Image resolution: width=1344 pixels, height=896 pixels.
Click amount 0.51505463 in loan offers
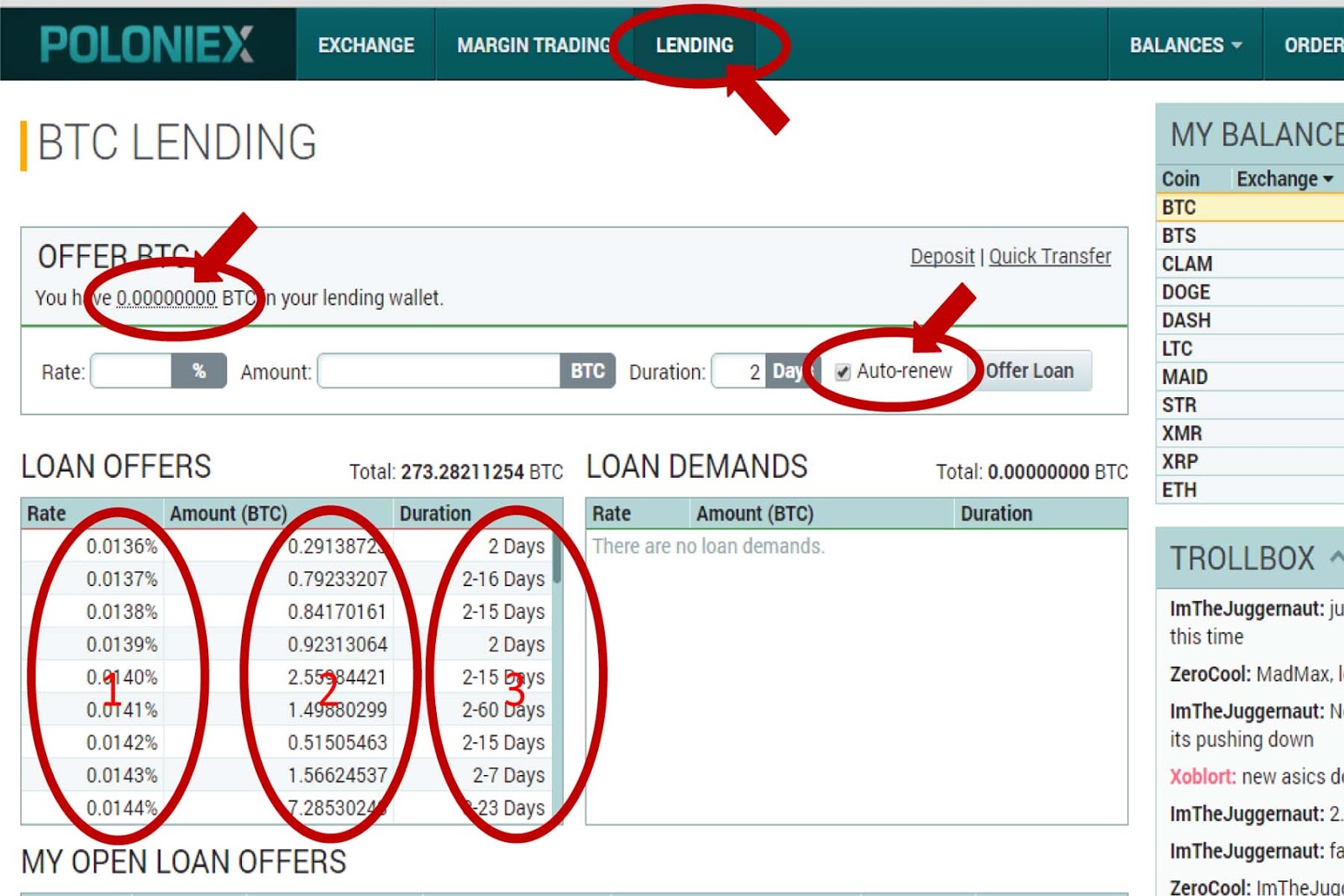337,742
